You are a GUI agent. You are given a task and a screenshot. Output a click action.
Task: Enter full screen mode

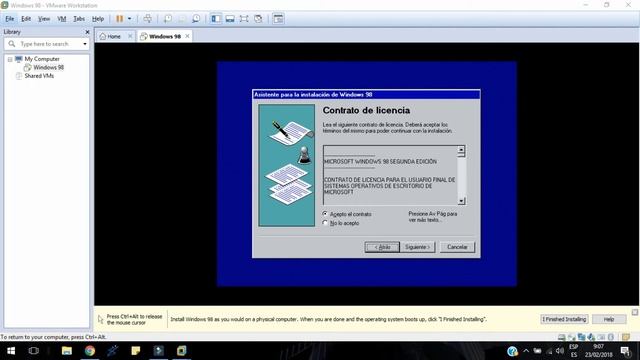tap(244, 19)
